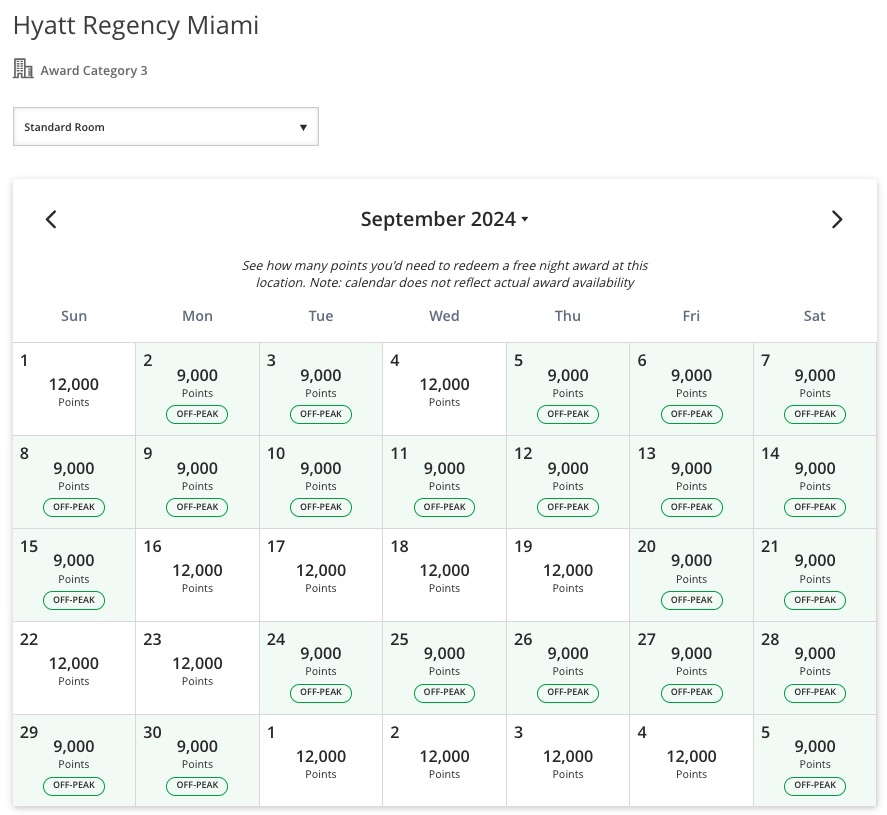Click the Sun column header
Screen dimensions: 887x815
click(x=73, y=315)
